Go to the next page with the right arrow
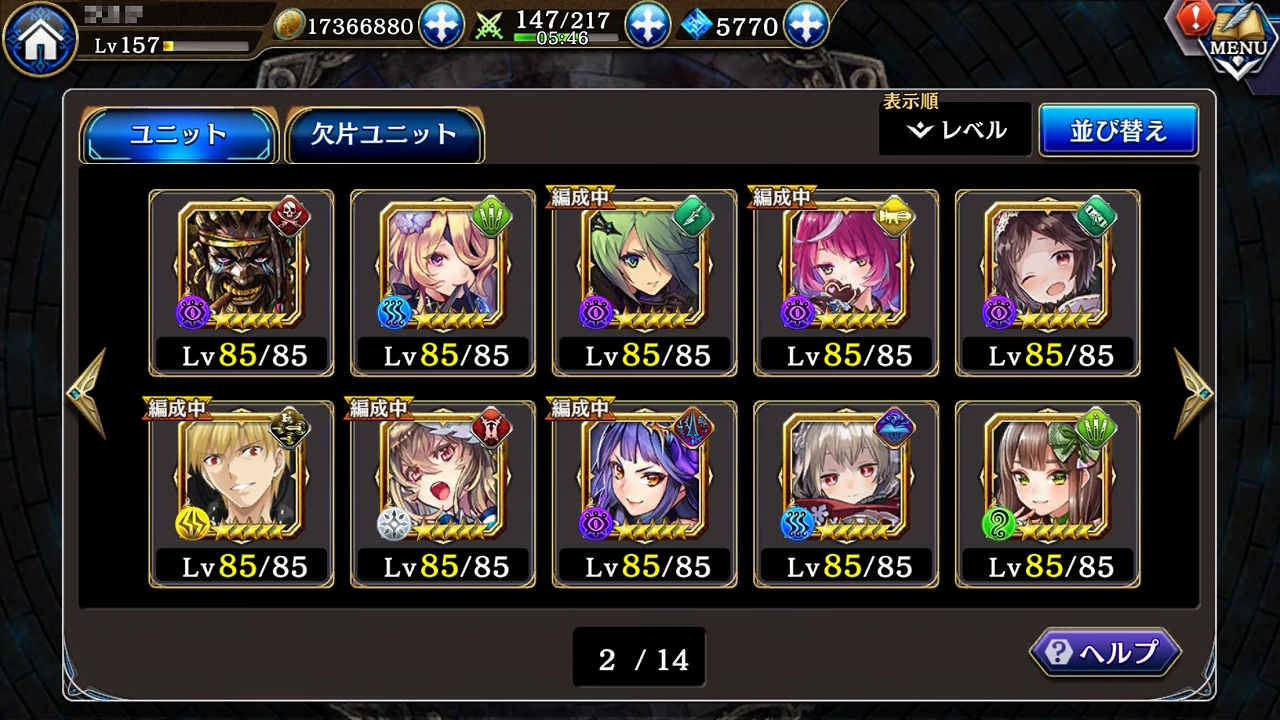 click(x=1194, y=393)
